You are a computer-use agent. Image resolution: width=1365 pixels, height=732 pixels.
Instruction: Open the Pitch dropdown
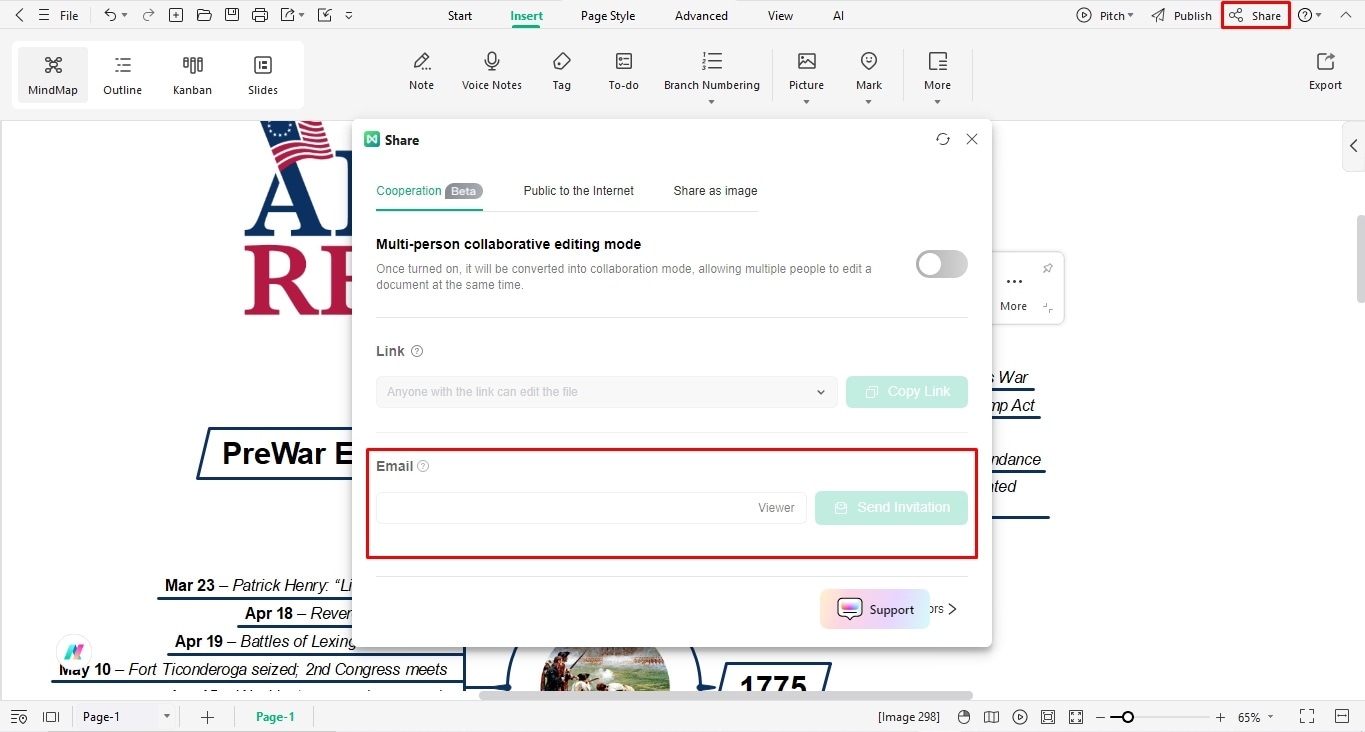tap(1105, 16)
